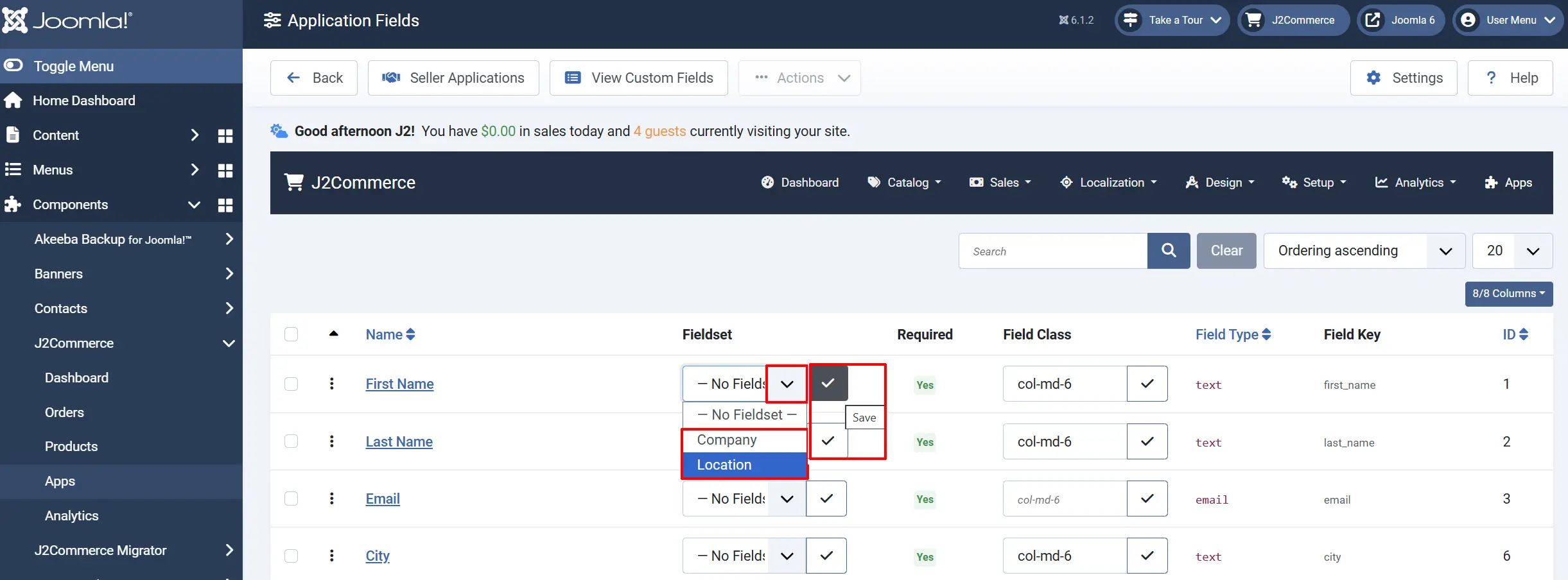Open the Take a Tour dropdown
This screenshot has width=1568, height=580.
(1172, 21)
